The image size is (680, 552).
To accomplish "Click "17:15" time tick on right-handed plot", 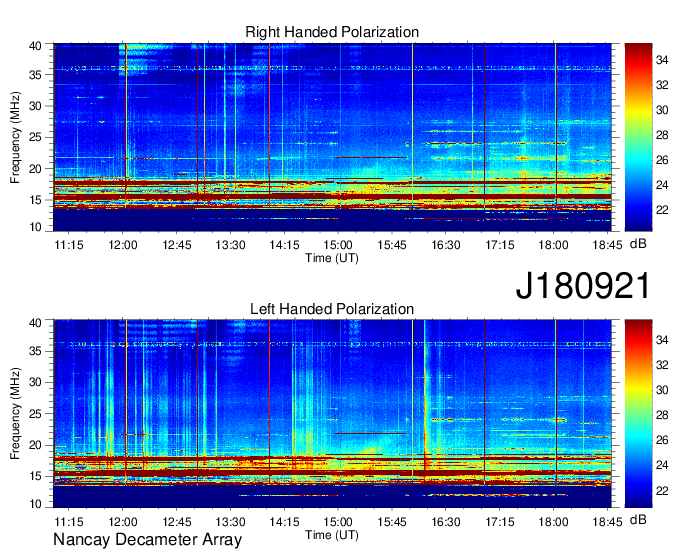I will [500, 245].
